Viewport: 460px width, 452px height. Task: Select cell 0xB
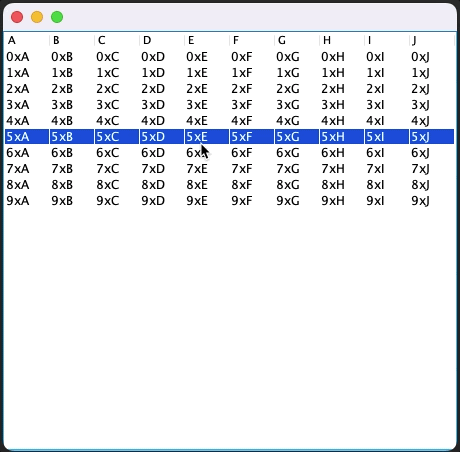[x=72, y=57]
